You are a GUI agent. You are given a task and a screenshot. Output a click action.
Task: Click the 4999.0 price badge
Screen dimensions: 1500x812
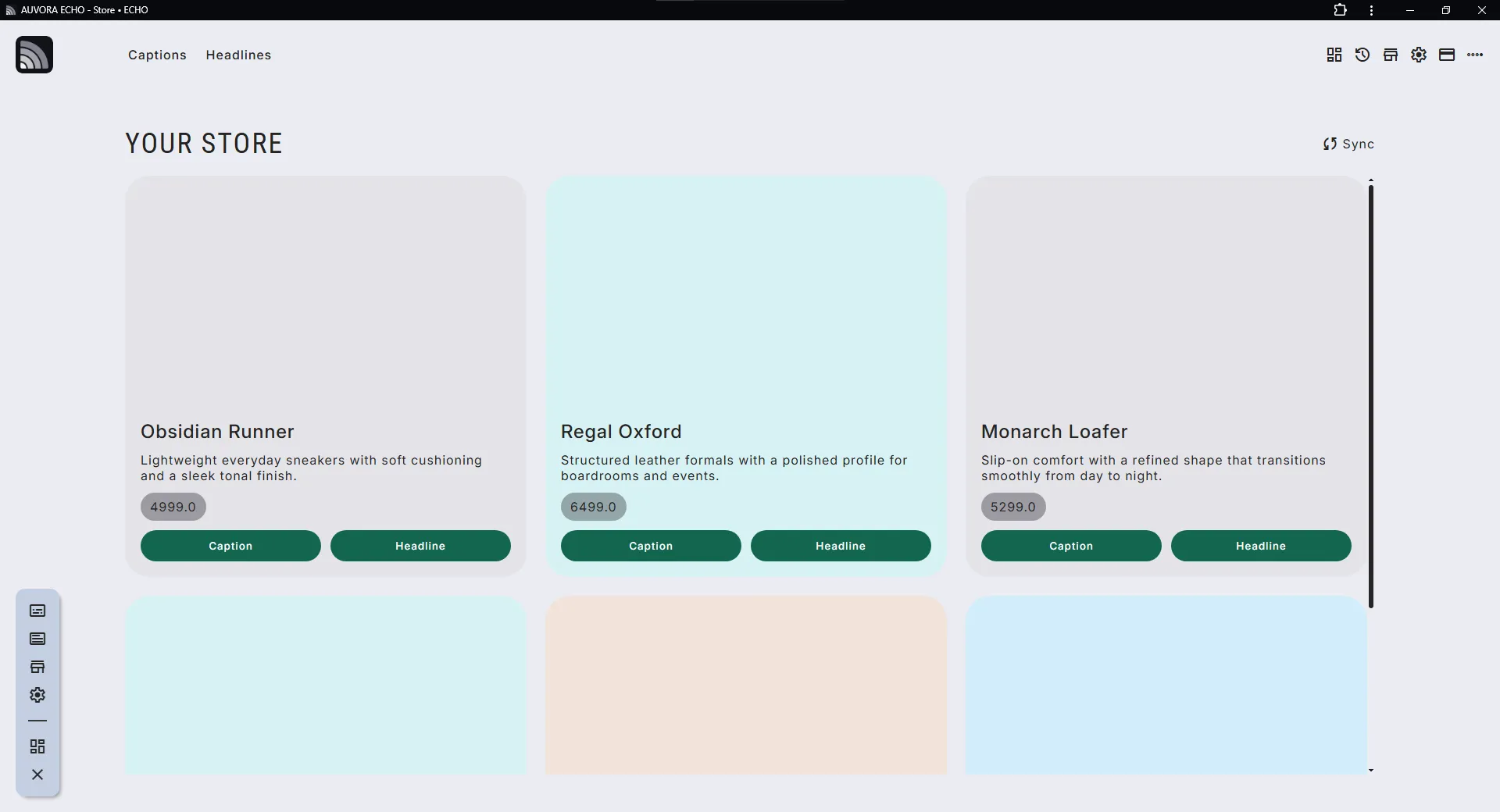[x=173, y=507]
